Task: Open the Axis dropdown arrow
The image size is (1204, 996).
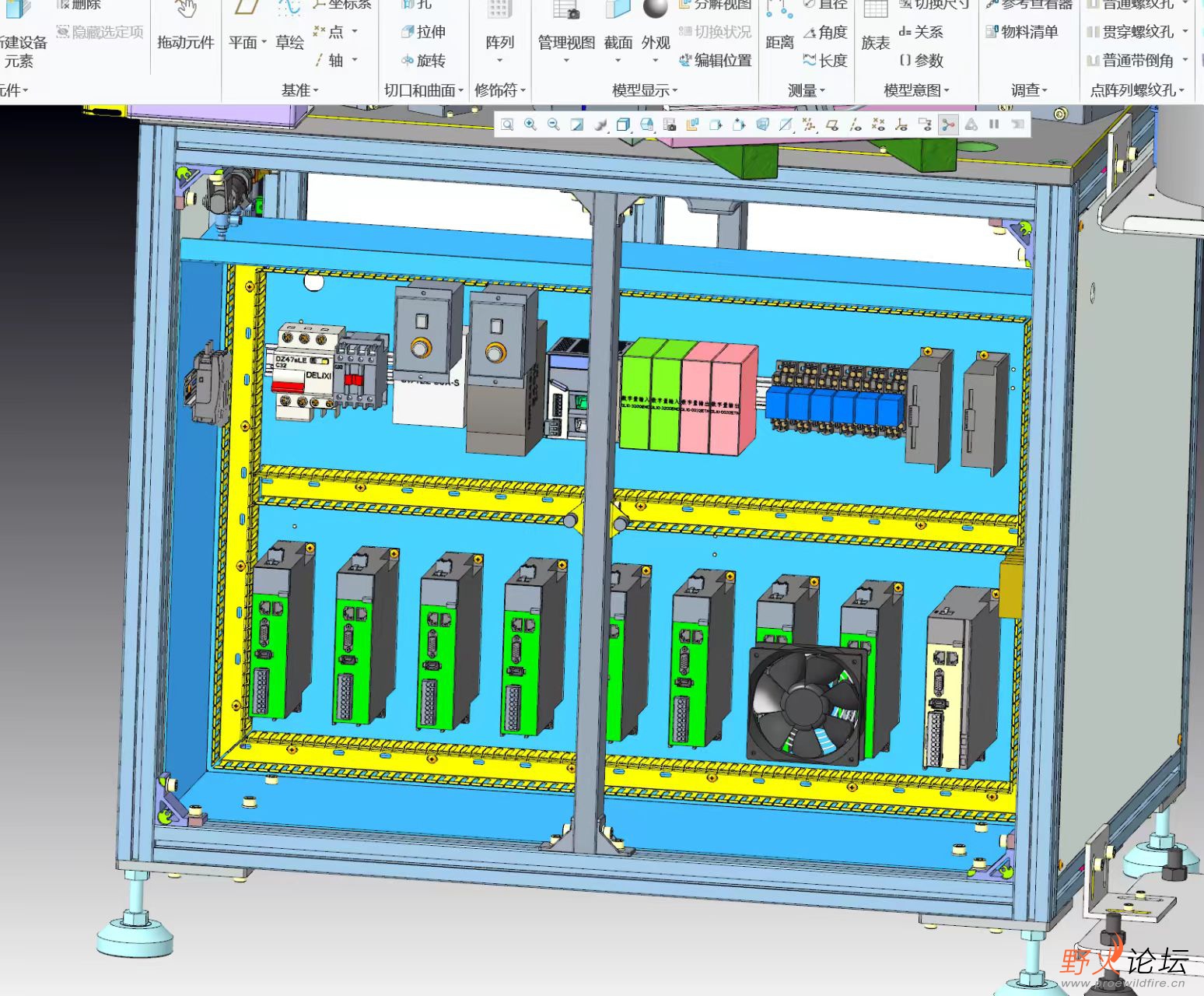Action: [x=355, y=60]
